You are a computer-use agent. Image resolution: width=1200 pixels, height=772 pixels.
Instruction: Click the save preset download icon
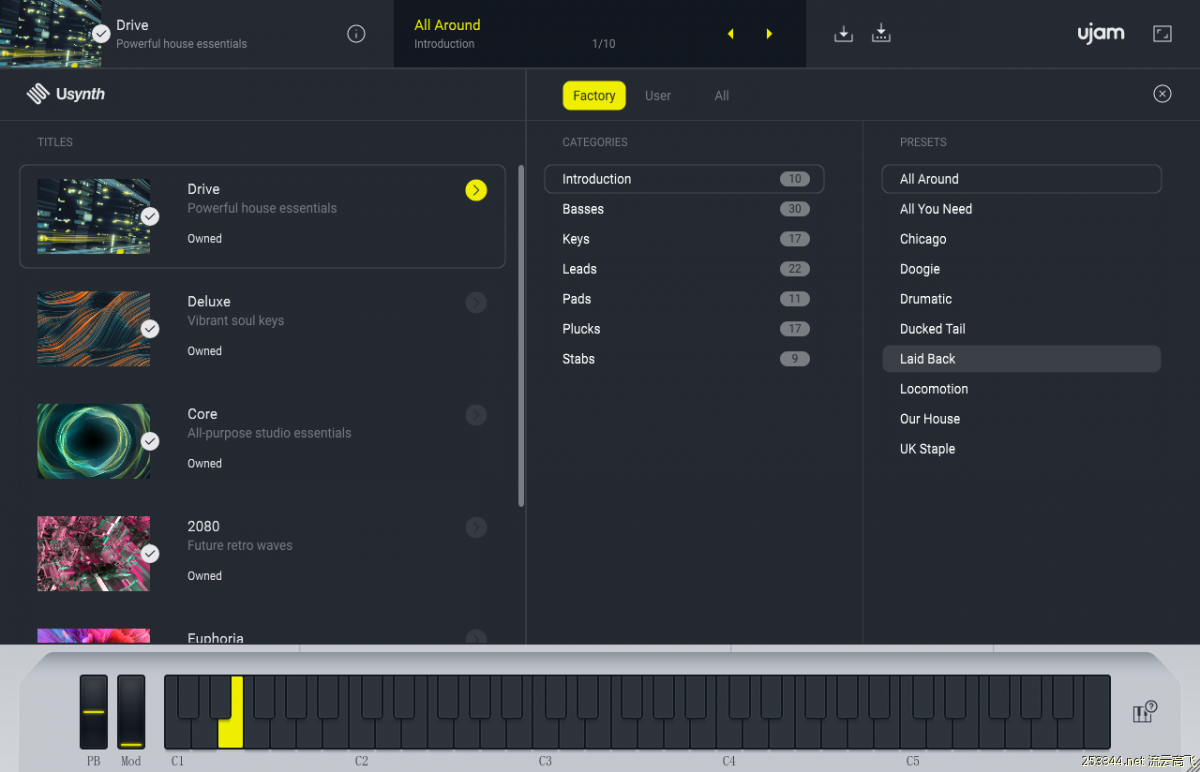[843, 34]
